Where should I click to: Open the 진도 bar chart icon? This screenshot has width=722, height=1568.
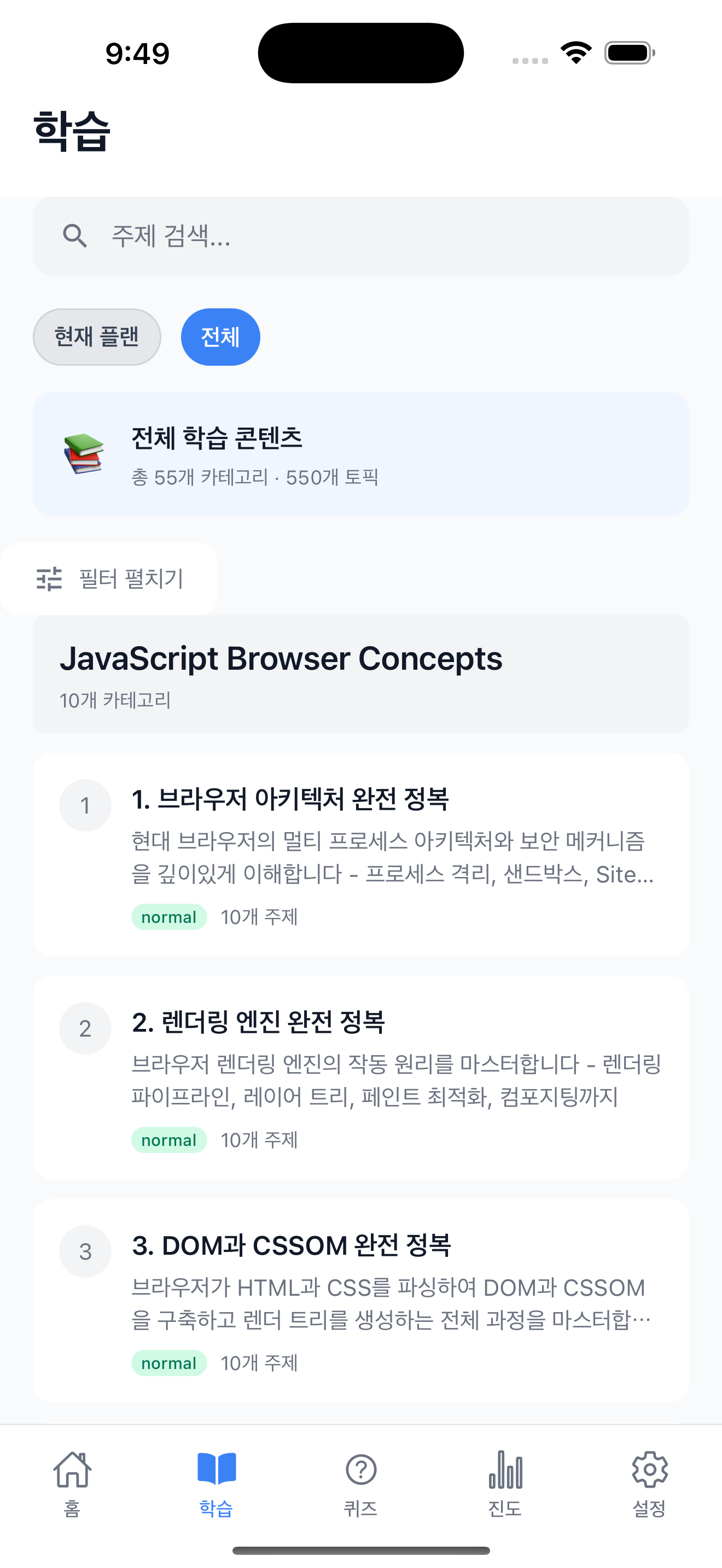[505, 1470]
